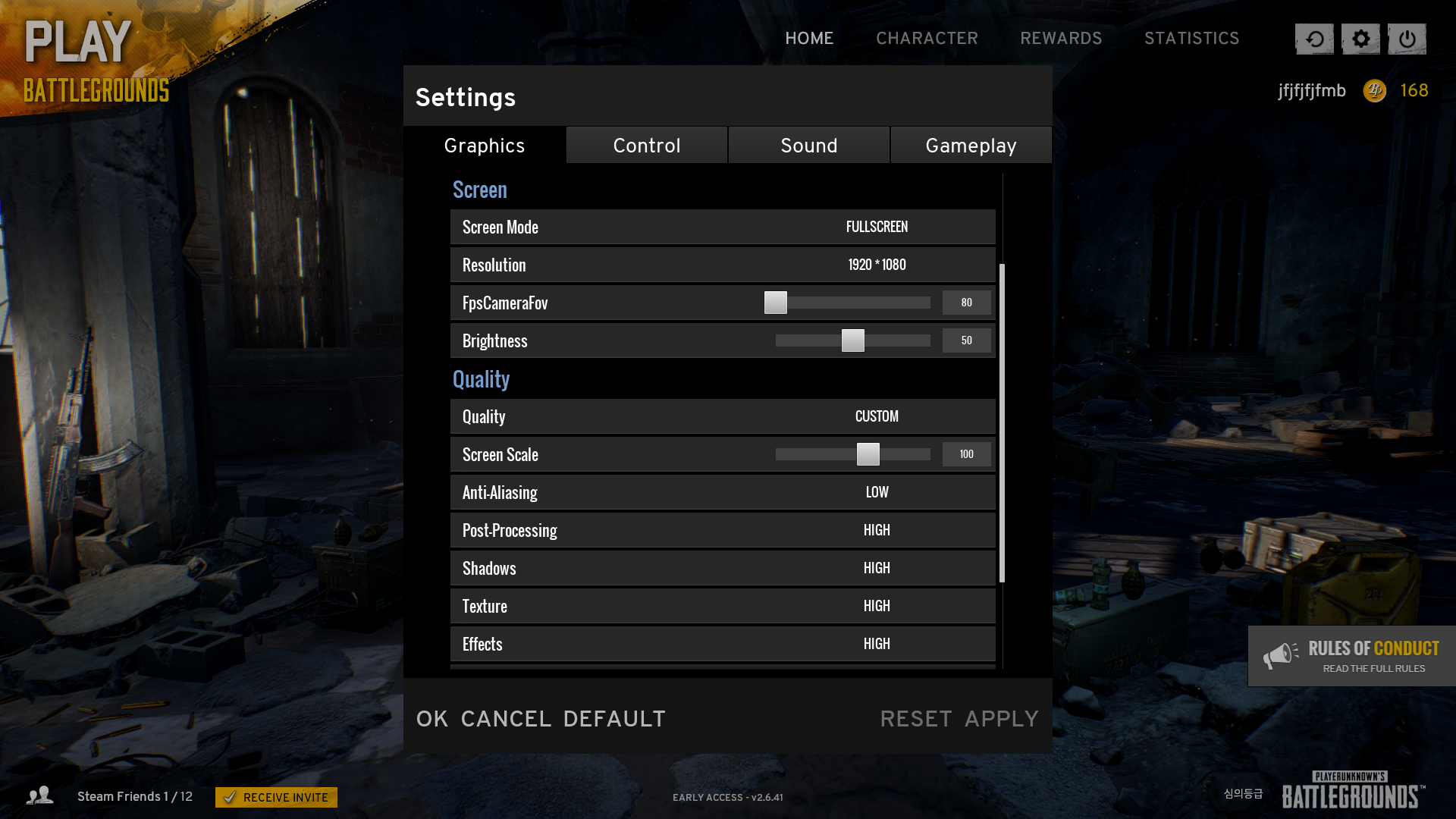Switch to the Gameplay tab
Viewport: 1456px width, 819px height.
971,145
